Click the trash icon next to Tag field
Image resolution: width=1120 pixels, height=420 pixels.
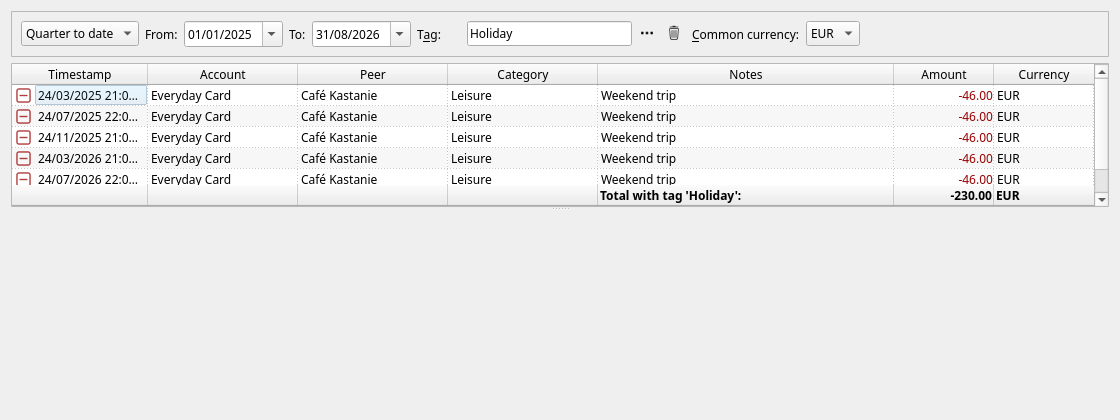pos(674,33)
